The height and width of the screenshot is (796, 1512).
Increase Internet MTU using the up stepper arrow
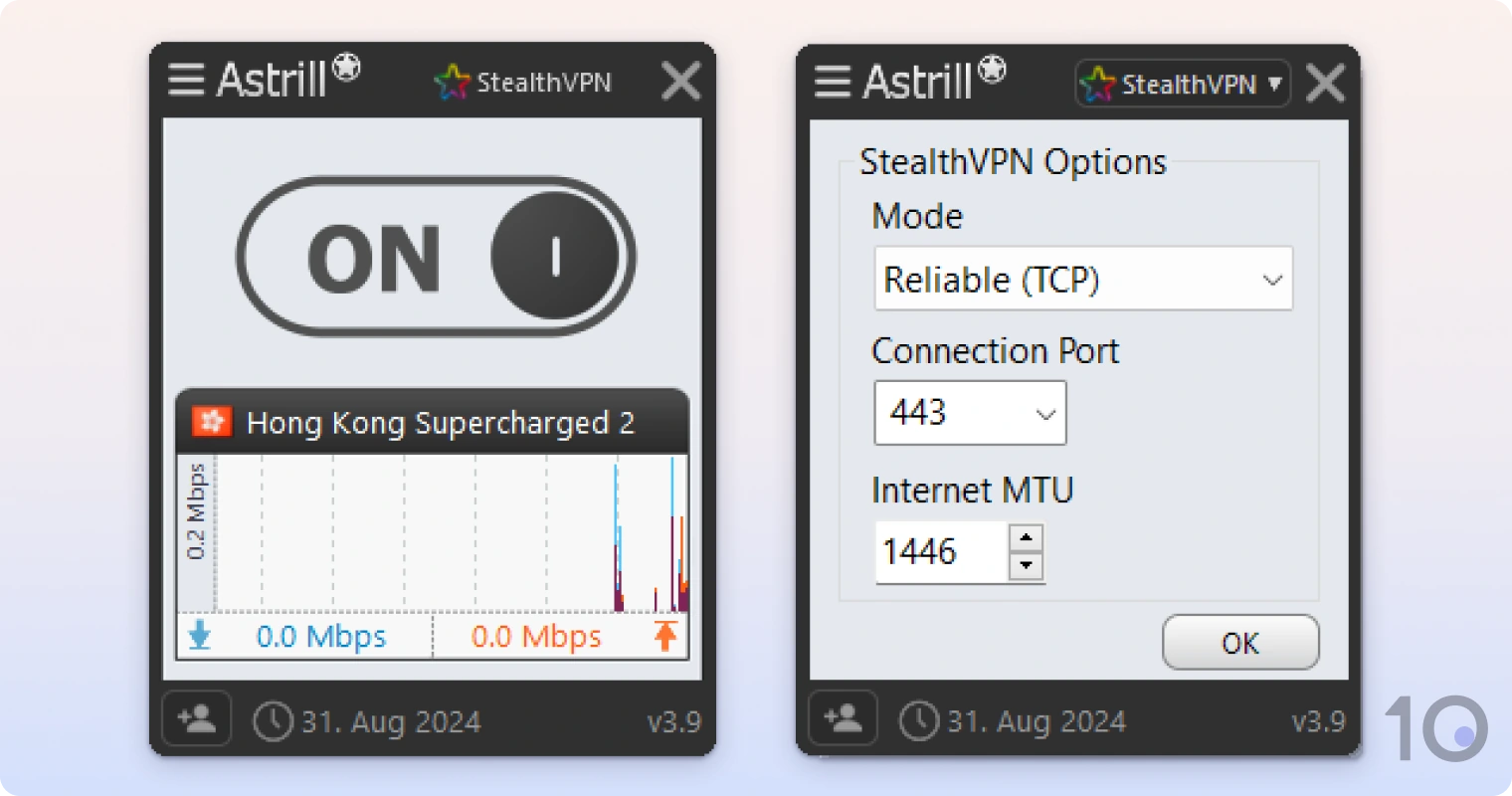point(1026,539)
